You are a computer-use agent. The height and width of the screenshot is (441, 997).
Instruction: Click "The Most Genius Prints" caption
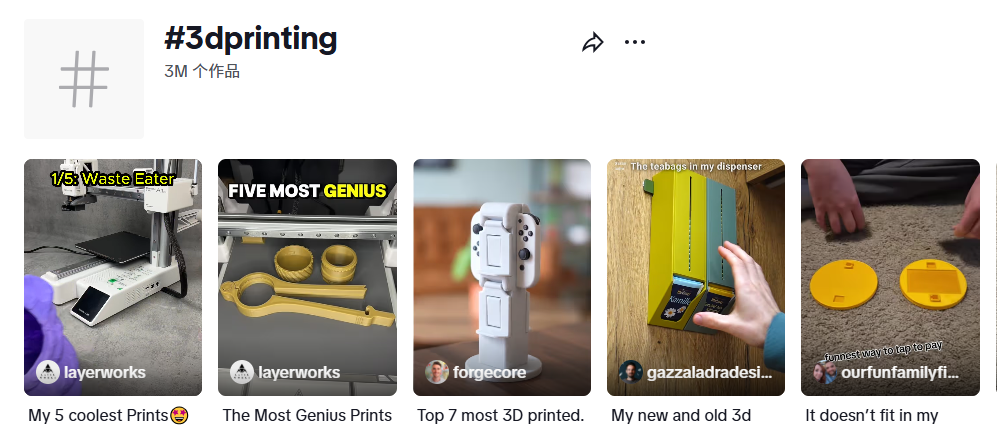[x=307, y=415]
